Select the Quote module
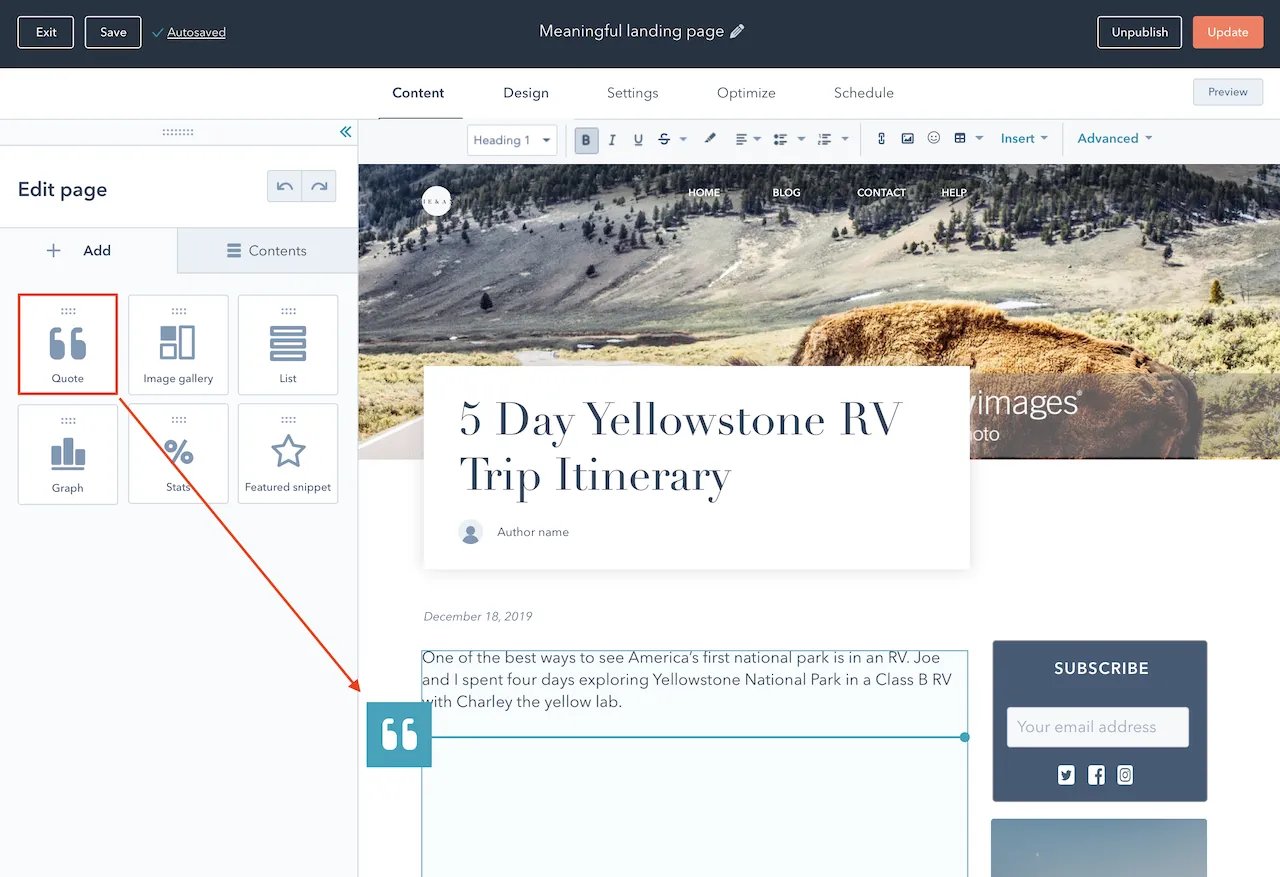The image size is (1280, 877). pos(68,345)
